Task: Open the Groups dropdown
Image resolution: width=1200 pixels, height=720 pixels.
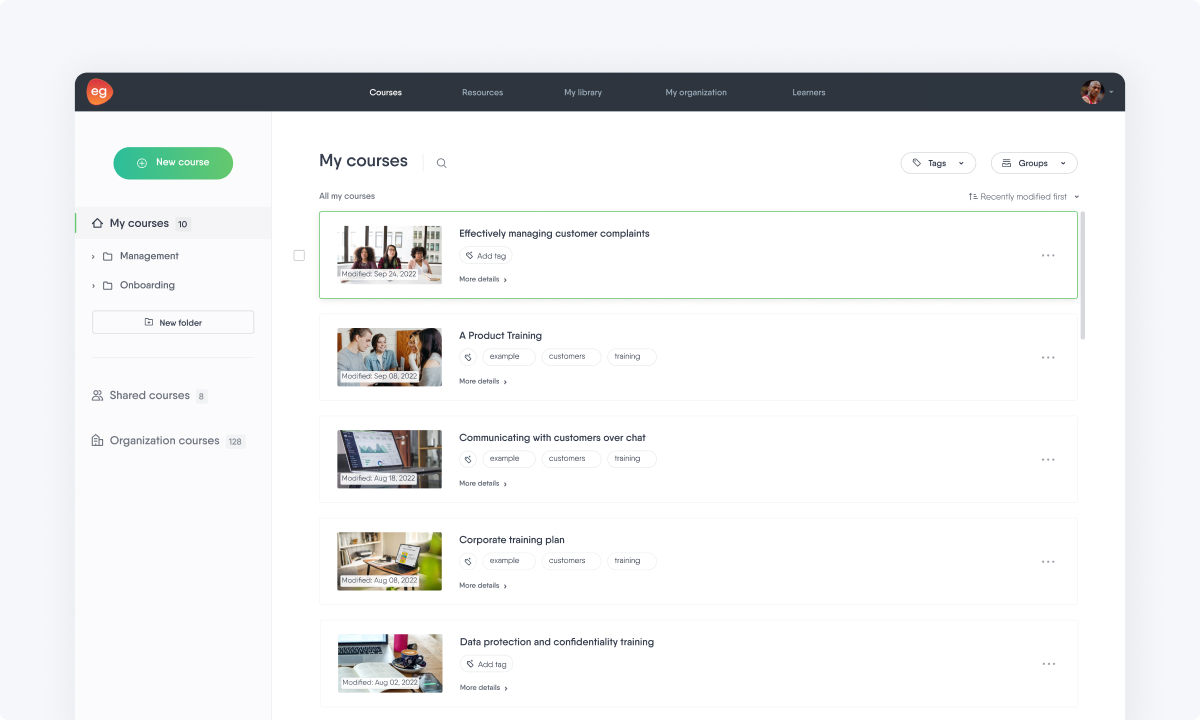Action: 1033,162
